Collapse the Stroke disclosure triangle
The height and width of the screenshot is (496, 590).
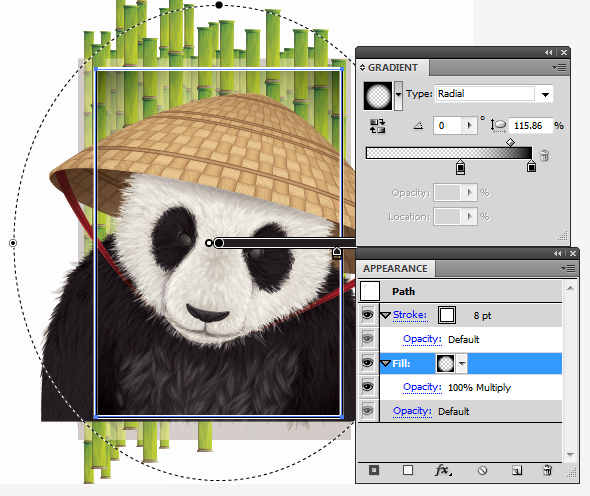point(385,315)
